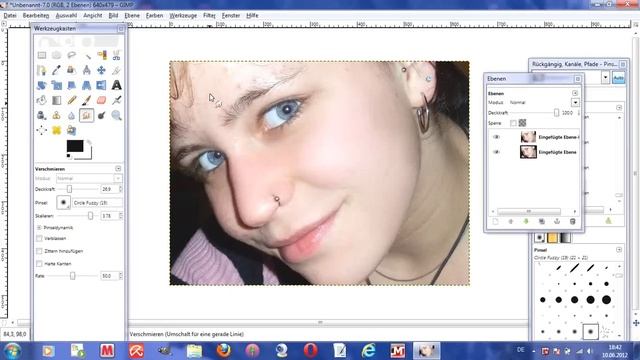The height and width of the screenshot is (360, 640).
Task: Select the Blur/Sharpen droplet tool
Action: click(71, 116)
